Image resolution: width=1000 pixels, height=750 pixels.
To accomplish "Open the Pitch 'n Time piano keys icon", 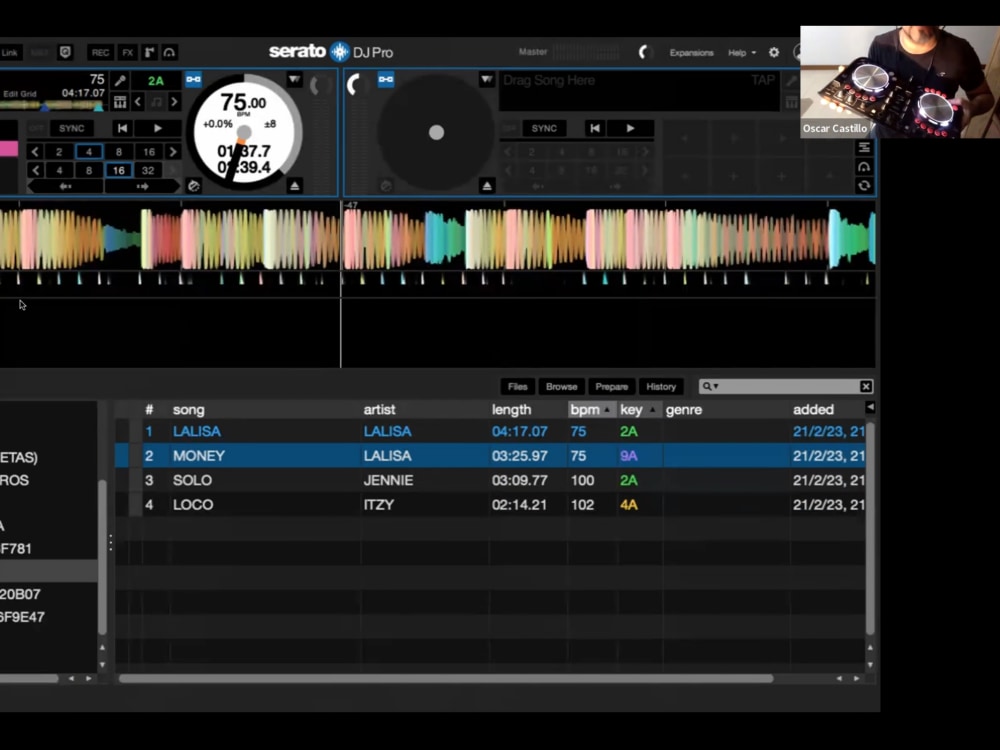I will coord(120,102).
